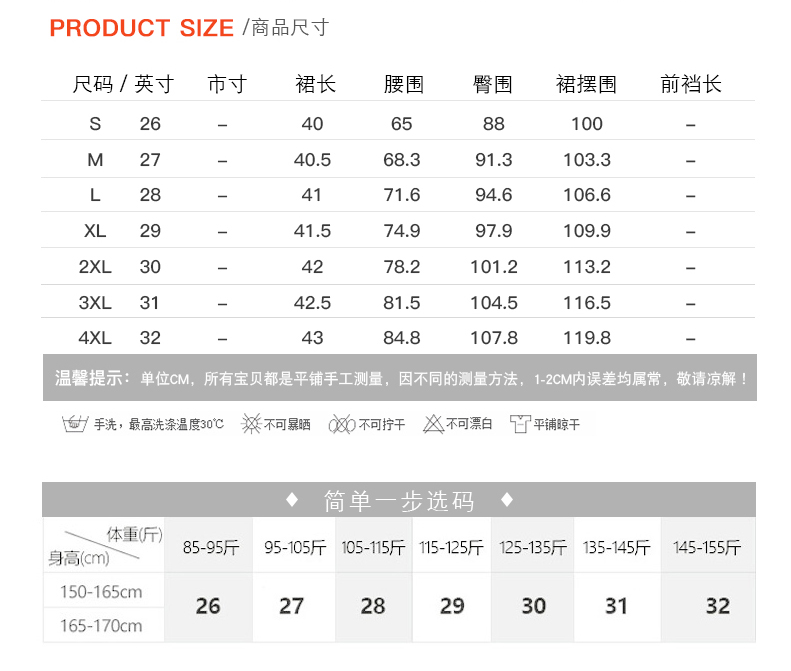Click the 温馨提示 notice label
791x671 pixels.
coord(91,379)
